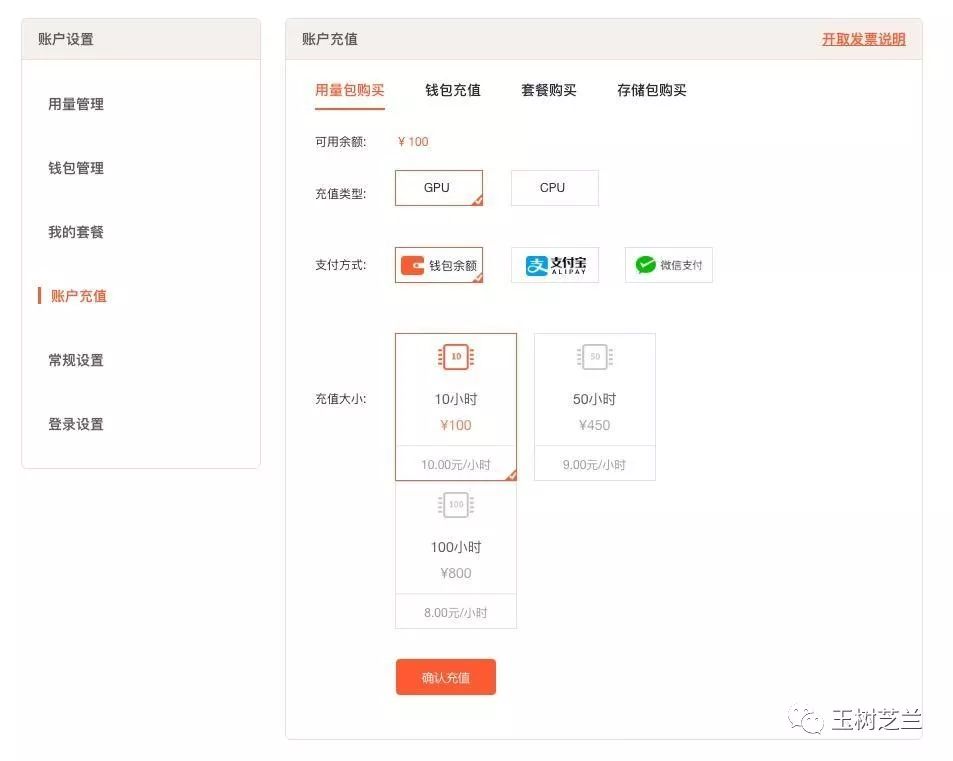
Task: Select the WeChat Pay payment icon
Action: point(668,265)
